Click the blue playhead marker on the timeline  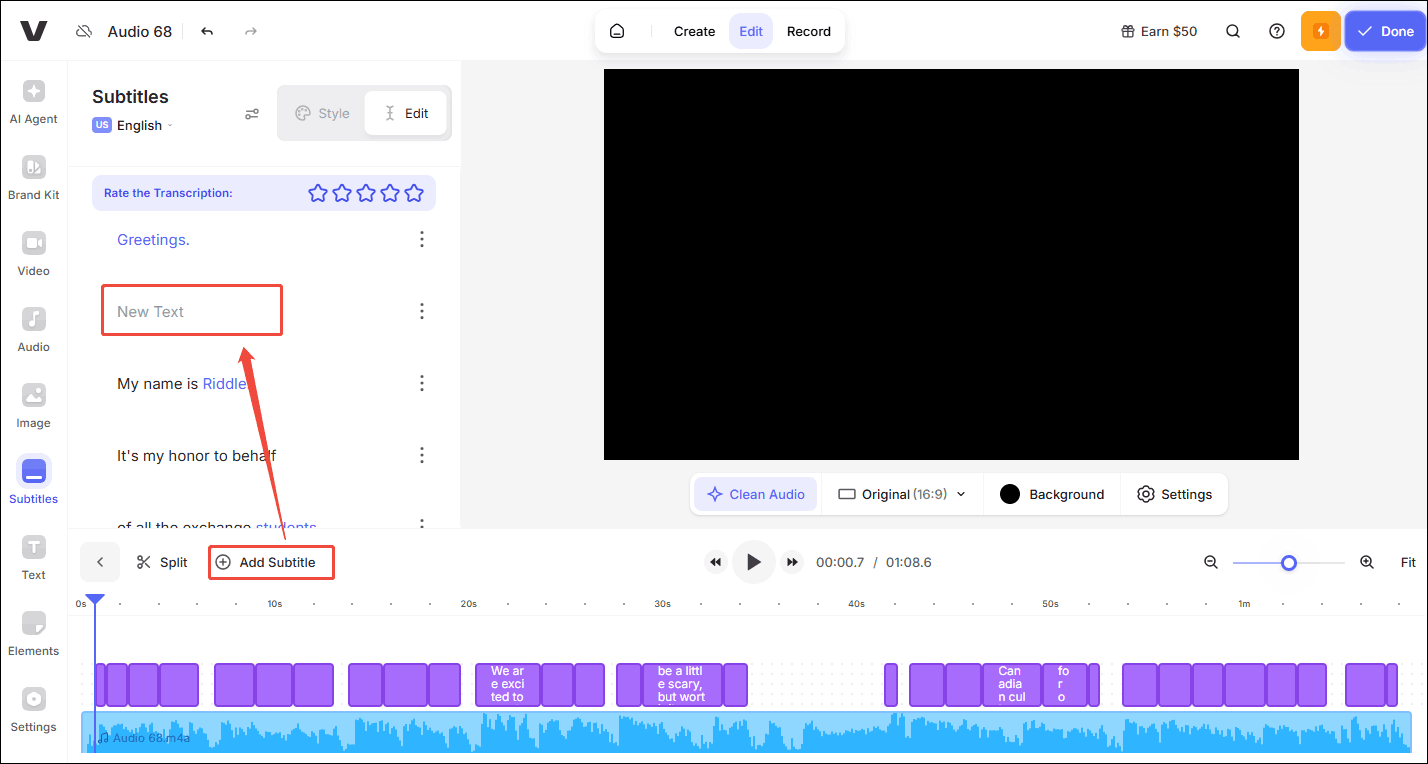[95, 600]
